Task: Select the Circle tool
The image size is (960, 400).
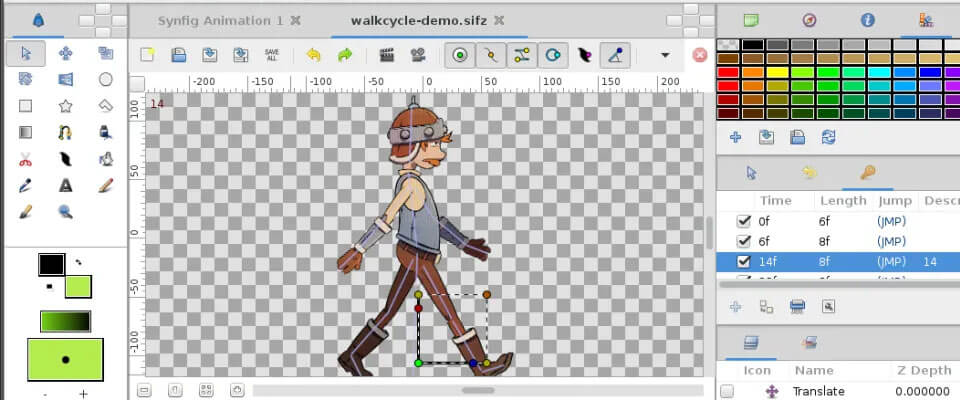Action: [106, 79]
